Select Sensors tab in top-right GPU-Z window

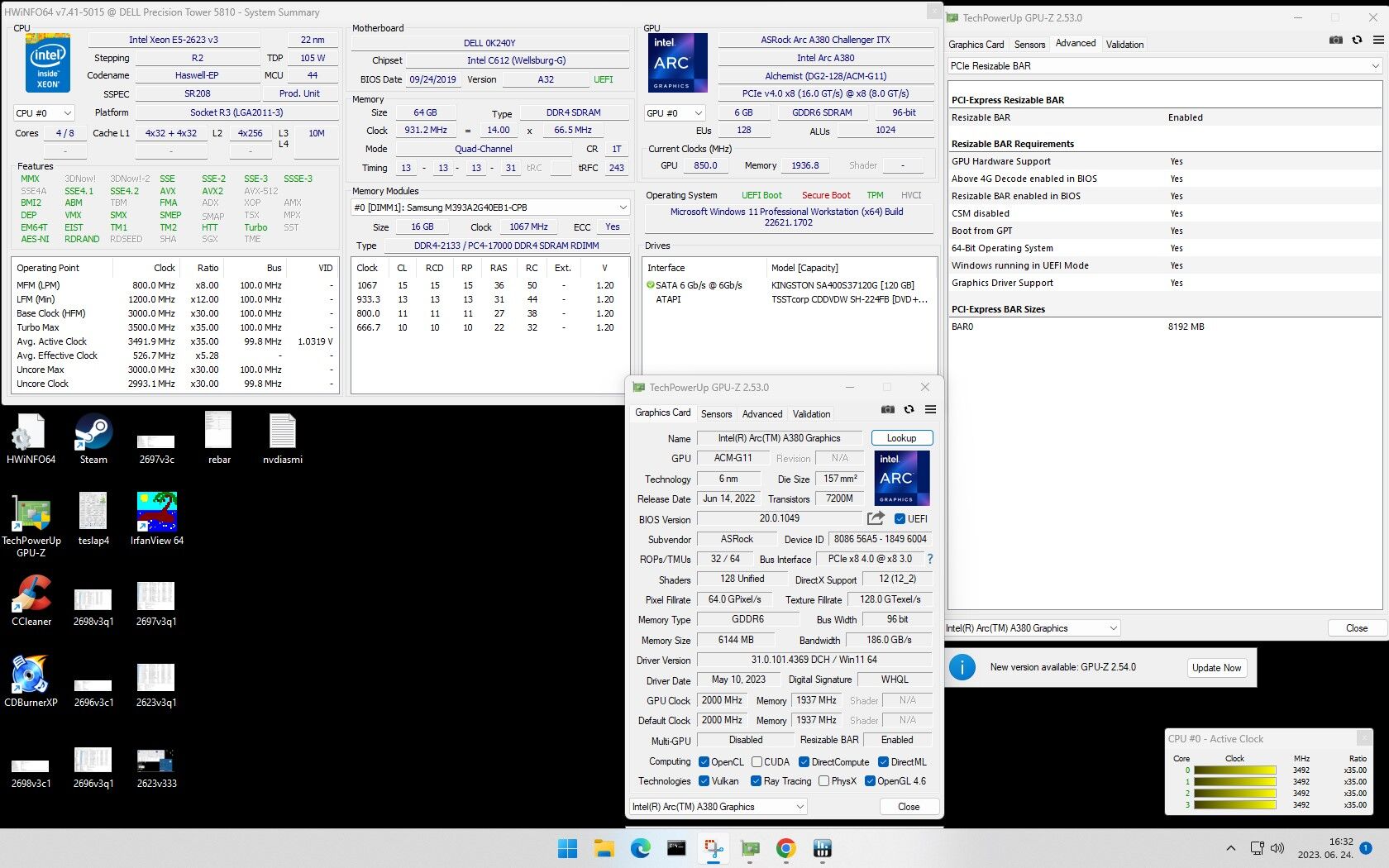[1029, 45]
